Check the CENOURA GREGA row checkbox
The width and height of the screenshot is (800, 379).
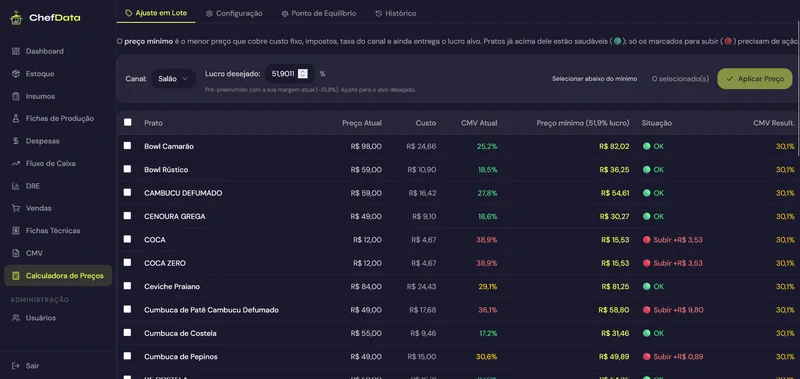point(128,216)
